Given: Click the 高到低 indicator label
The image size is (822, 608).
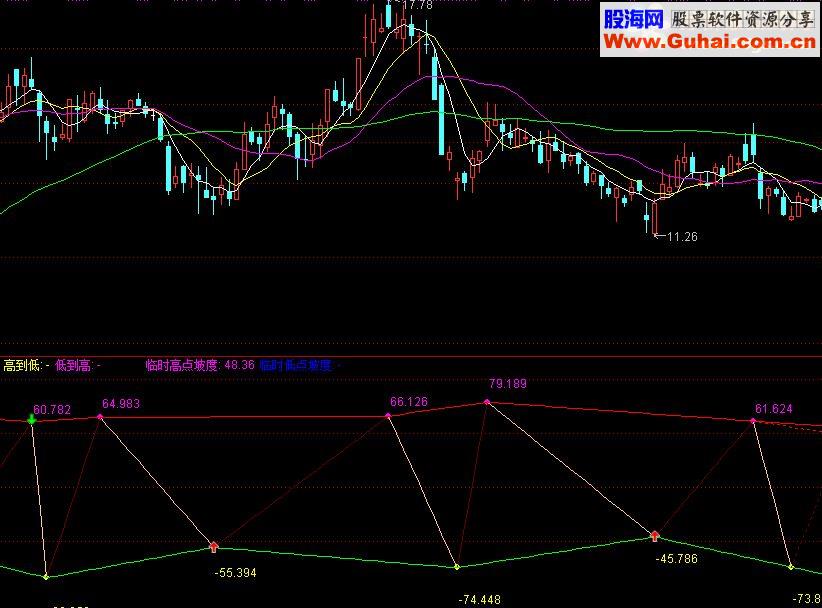Looking at the screenshot, I should click(x=22, y=365).
